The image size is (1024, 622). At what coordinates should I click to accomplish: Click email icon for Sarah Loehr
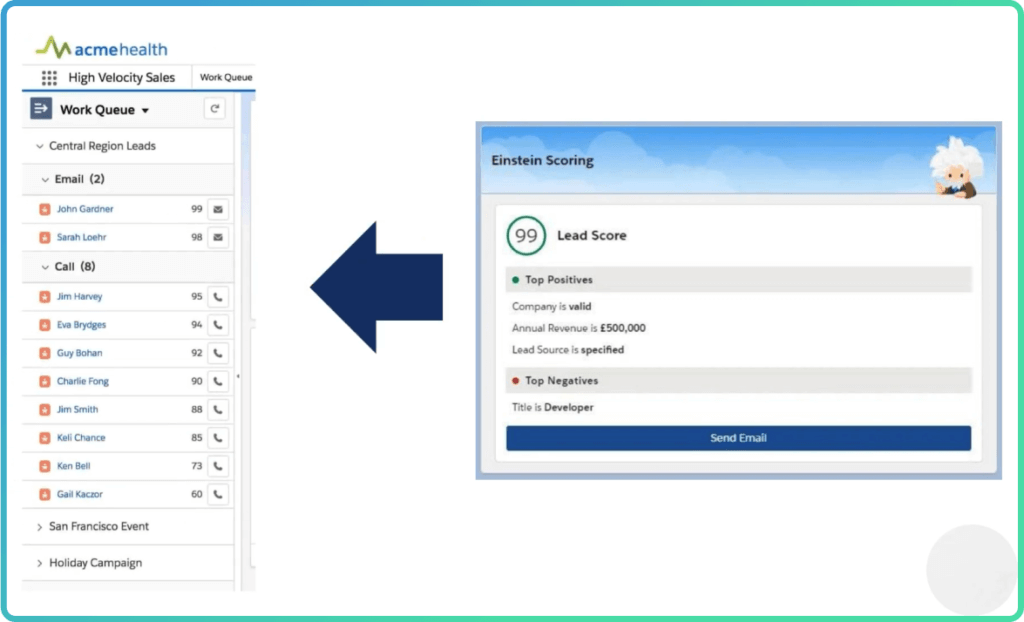coord(218,237)
